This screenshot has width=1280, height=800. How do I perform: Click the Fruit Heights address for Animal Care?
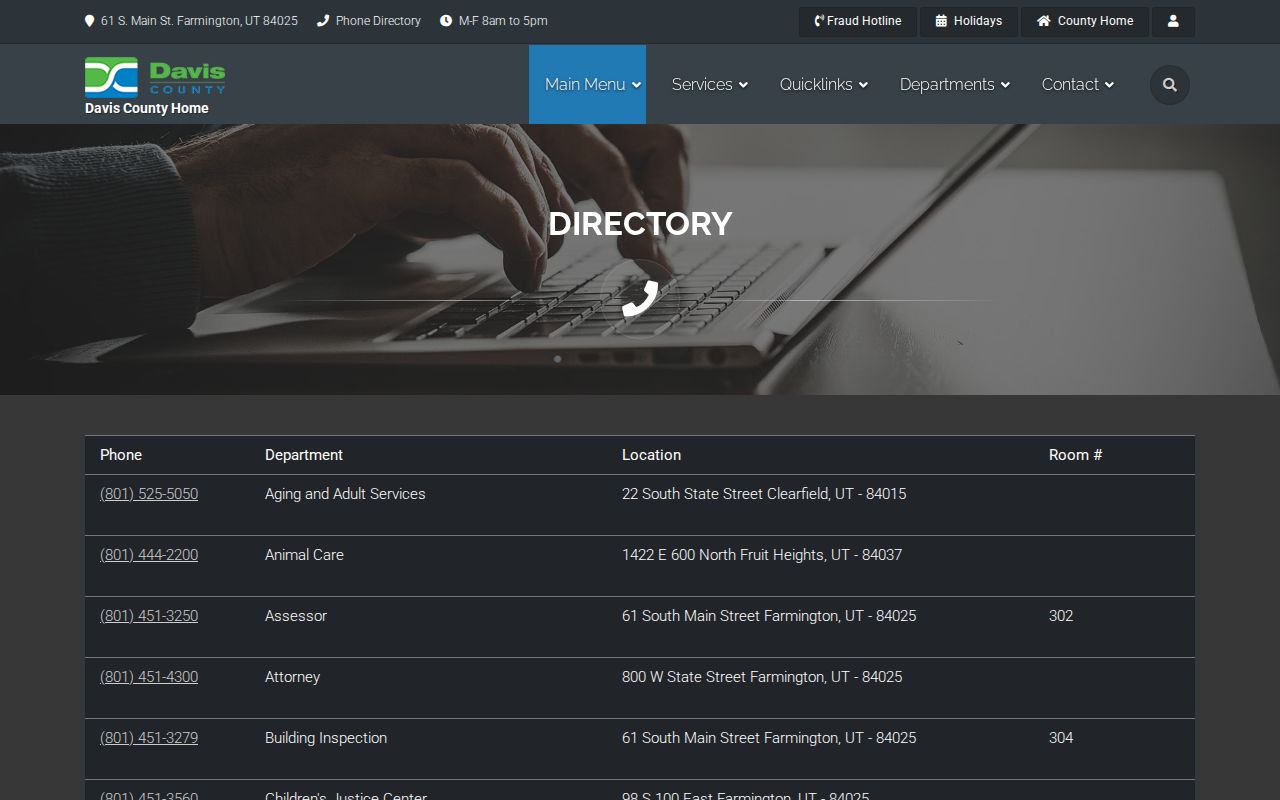[762, 555]
